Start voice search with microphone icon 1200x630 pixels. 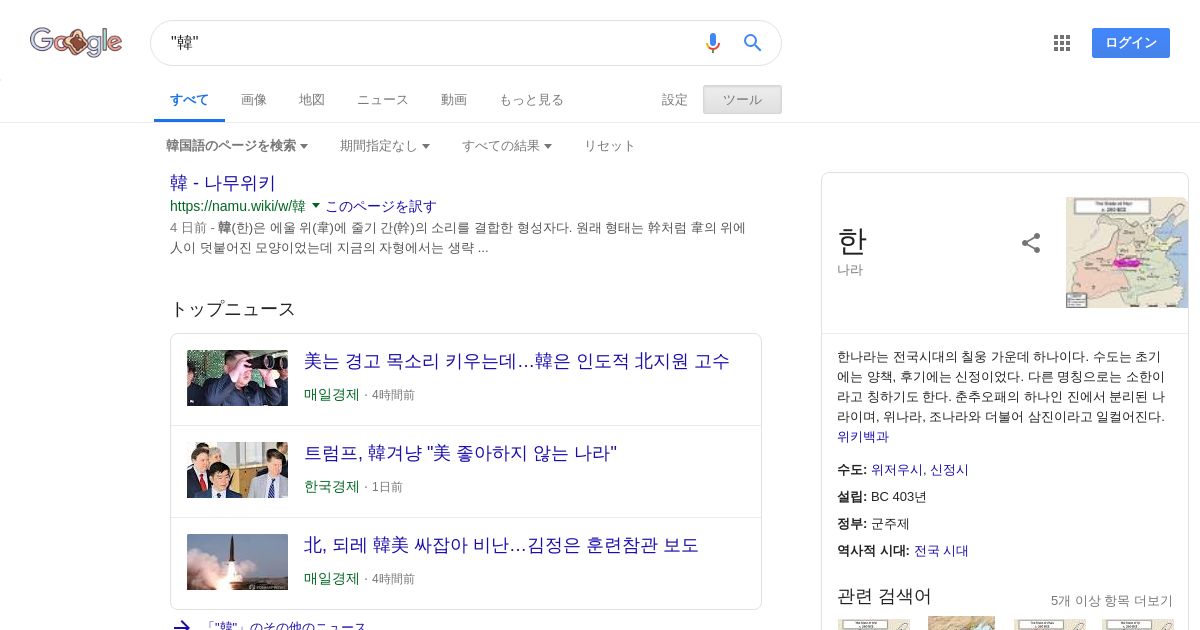(712, 43)
